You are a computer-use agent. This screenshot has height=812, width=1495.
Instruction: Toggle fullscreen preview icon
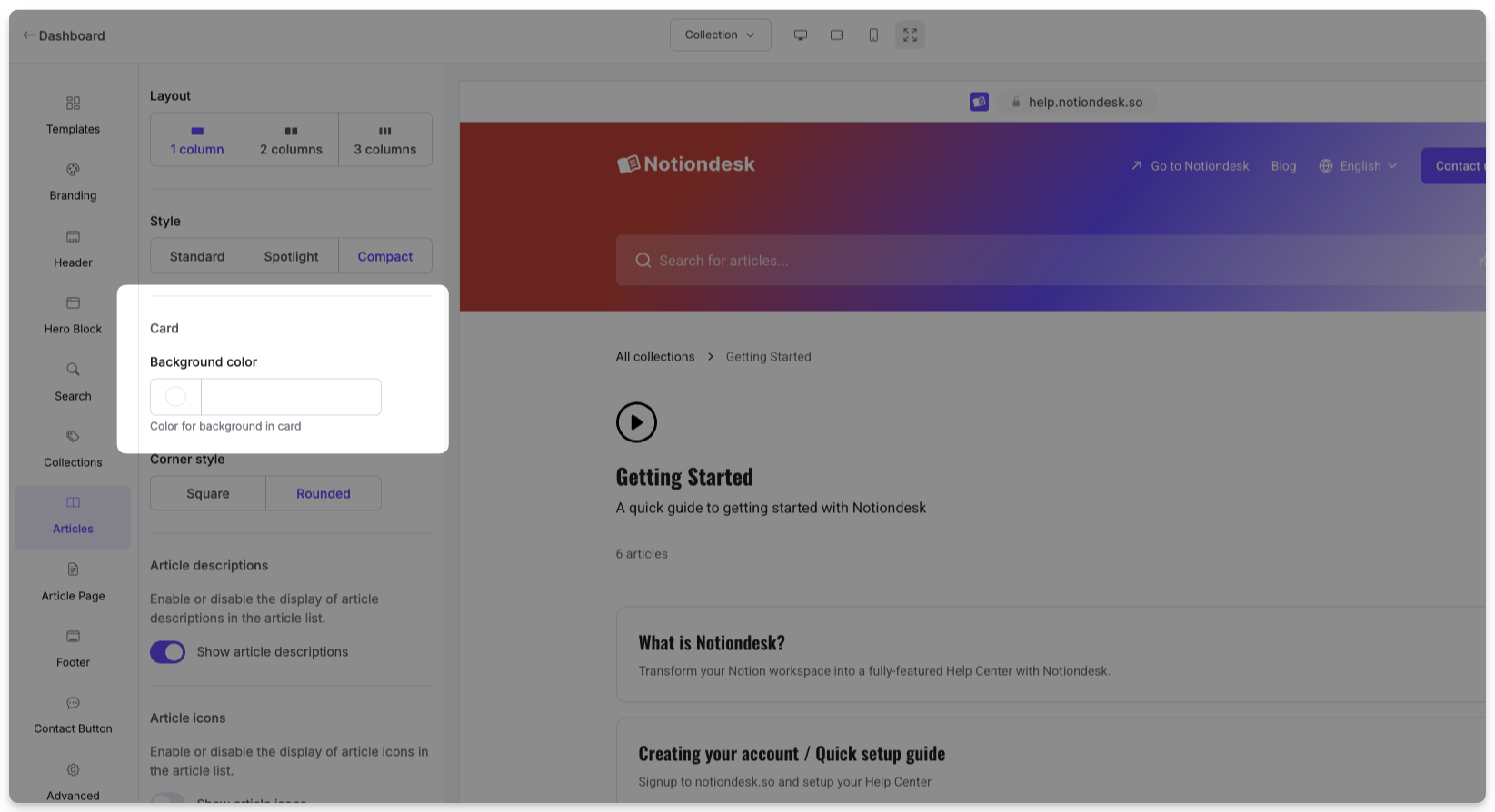pos(910,35)
